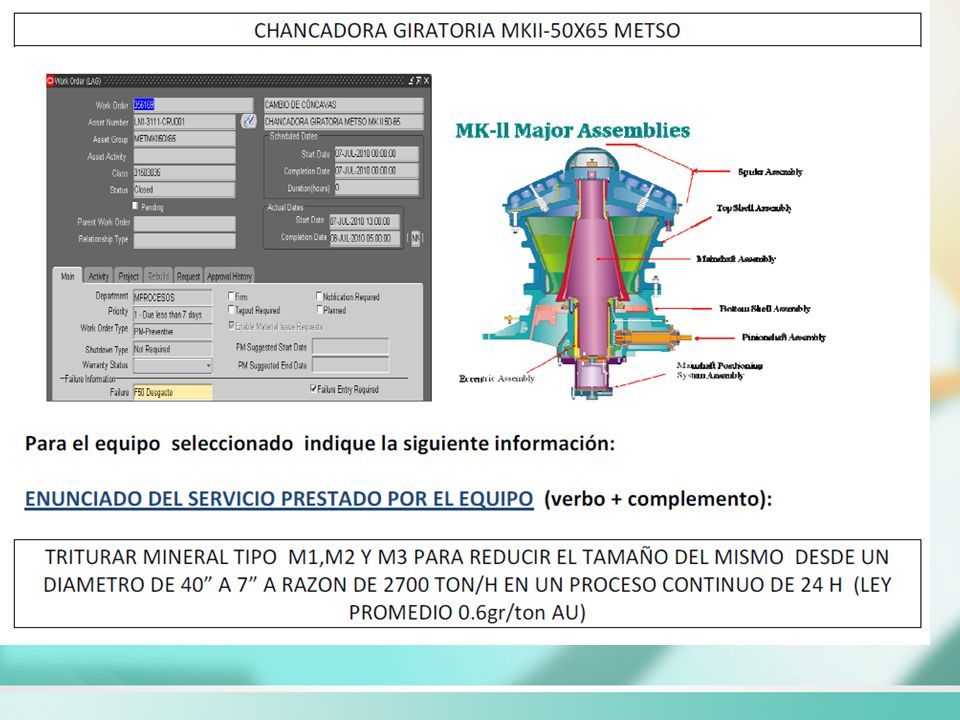Click the 'Spider Assembly' diagram label

(x=770, y=172)
